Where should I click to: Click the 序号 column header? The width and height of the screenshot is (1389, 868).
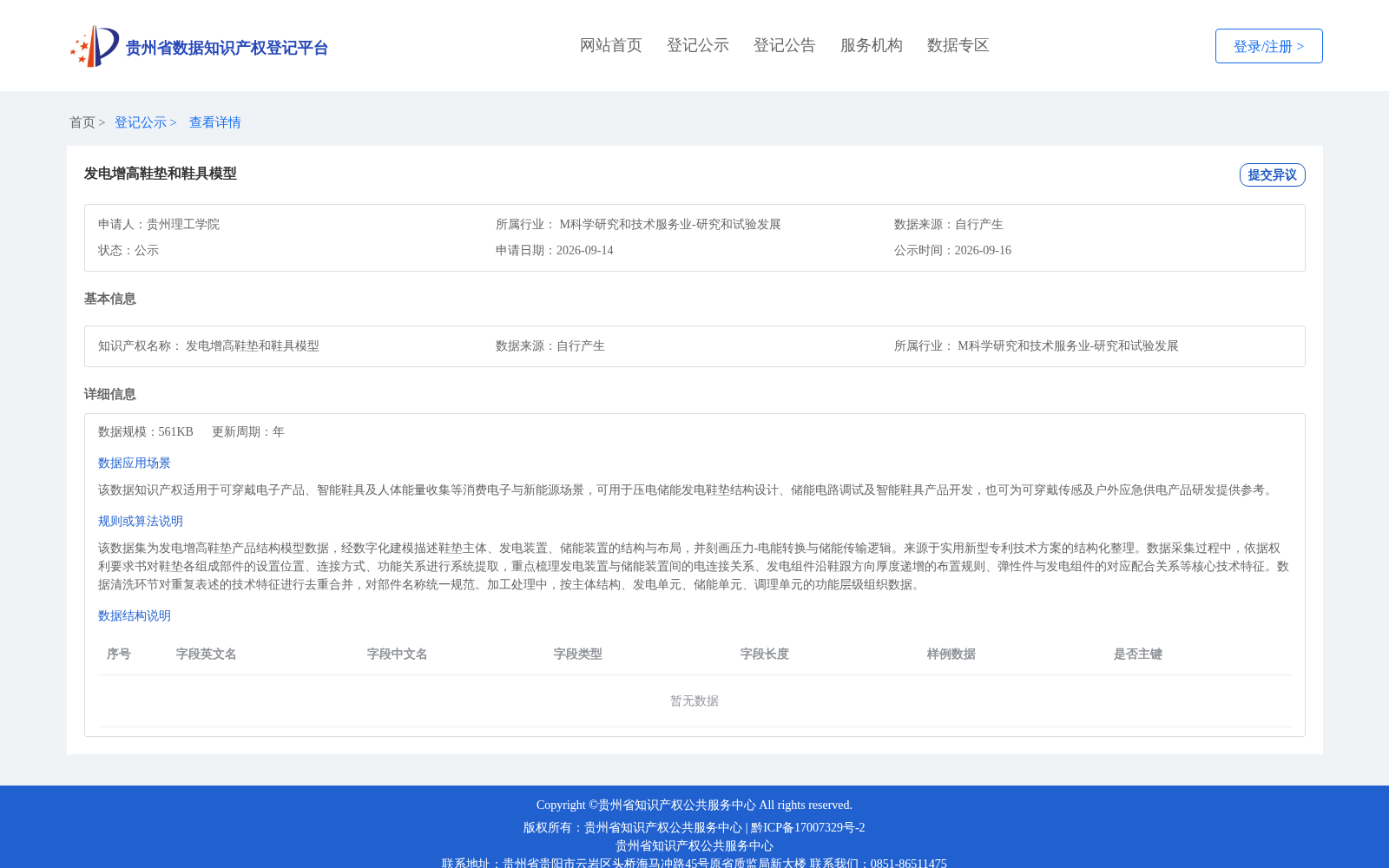[119, 654]
